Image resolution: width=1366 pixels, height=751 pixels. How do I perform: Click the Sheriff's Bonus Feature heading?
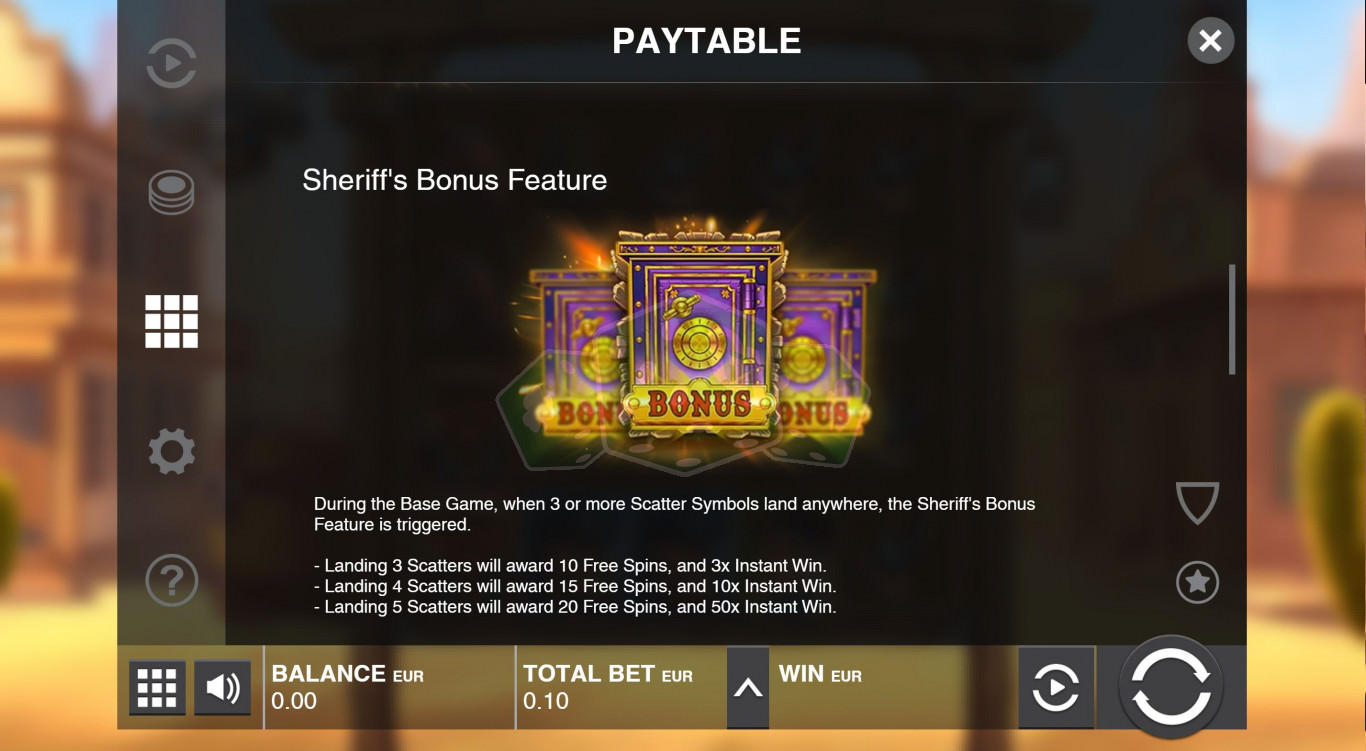[455, 180]
